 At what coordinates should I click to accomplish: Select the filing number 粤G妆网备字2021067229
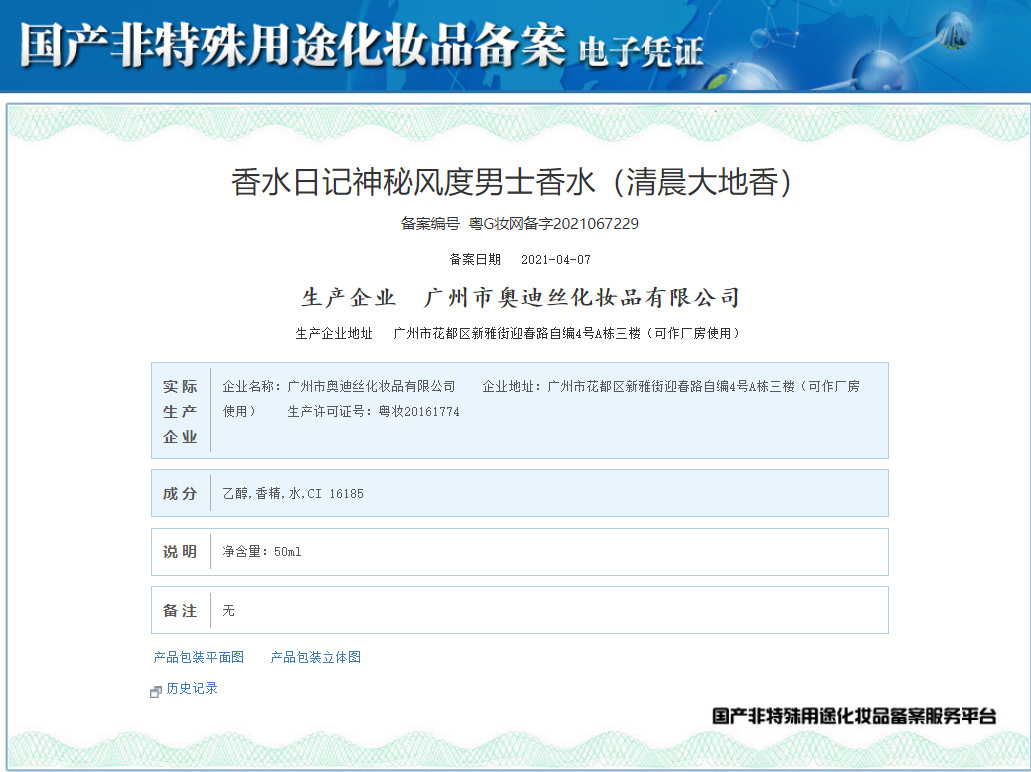coord(554,224)
